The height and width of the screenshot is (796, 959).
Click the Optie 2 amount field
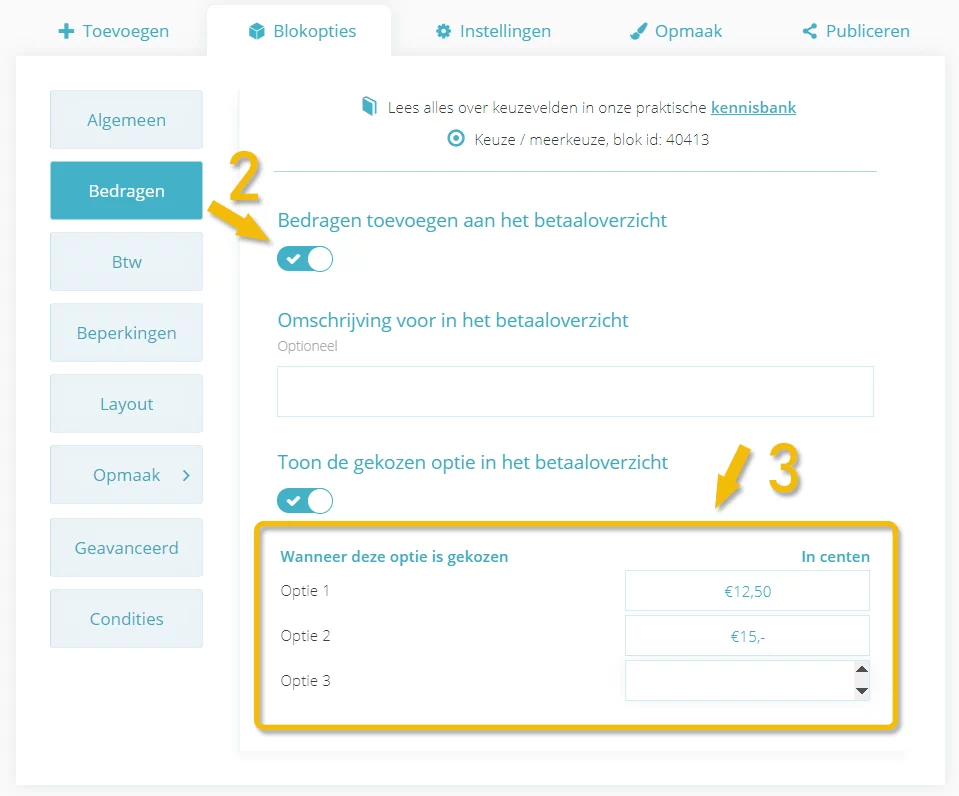[747, 636]
